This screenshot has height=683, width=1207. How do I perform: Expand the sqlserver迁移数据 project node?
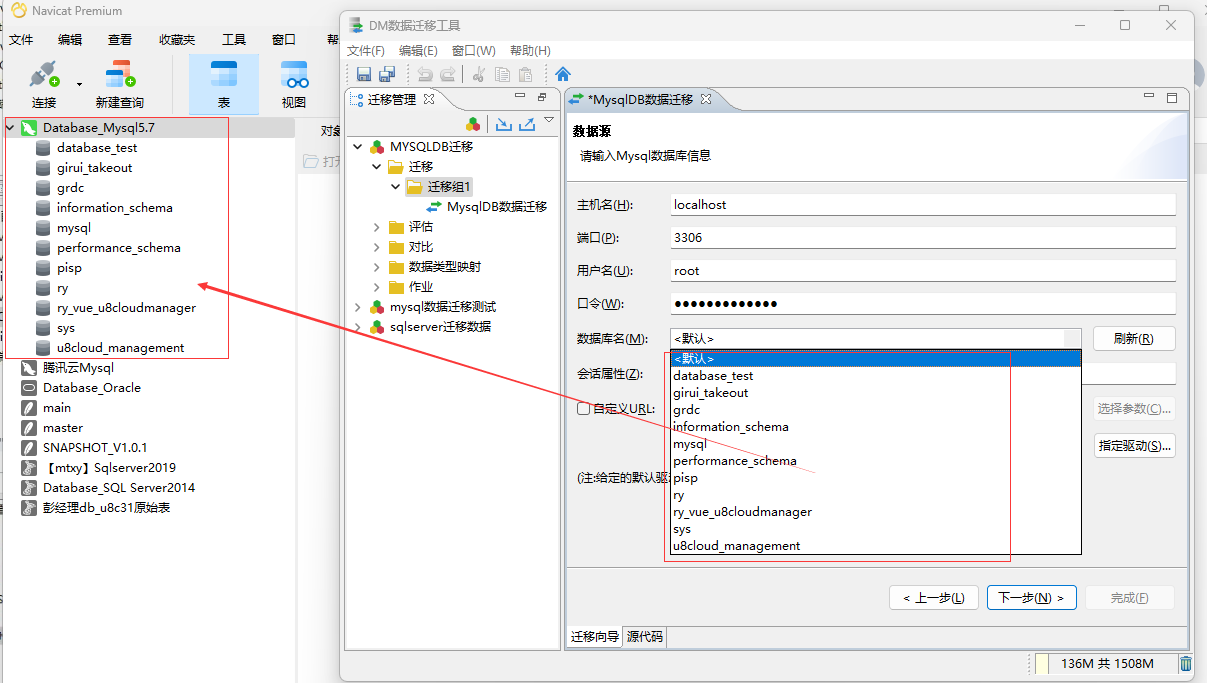tap(358, 327)
